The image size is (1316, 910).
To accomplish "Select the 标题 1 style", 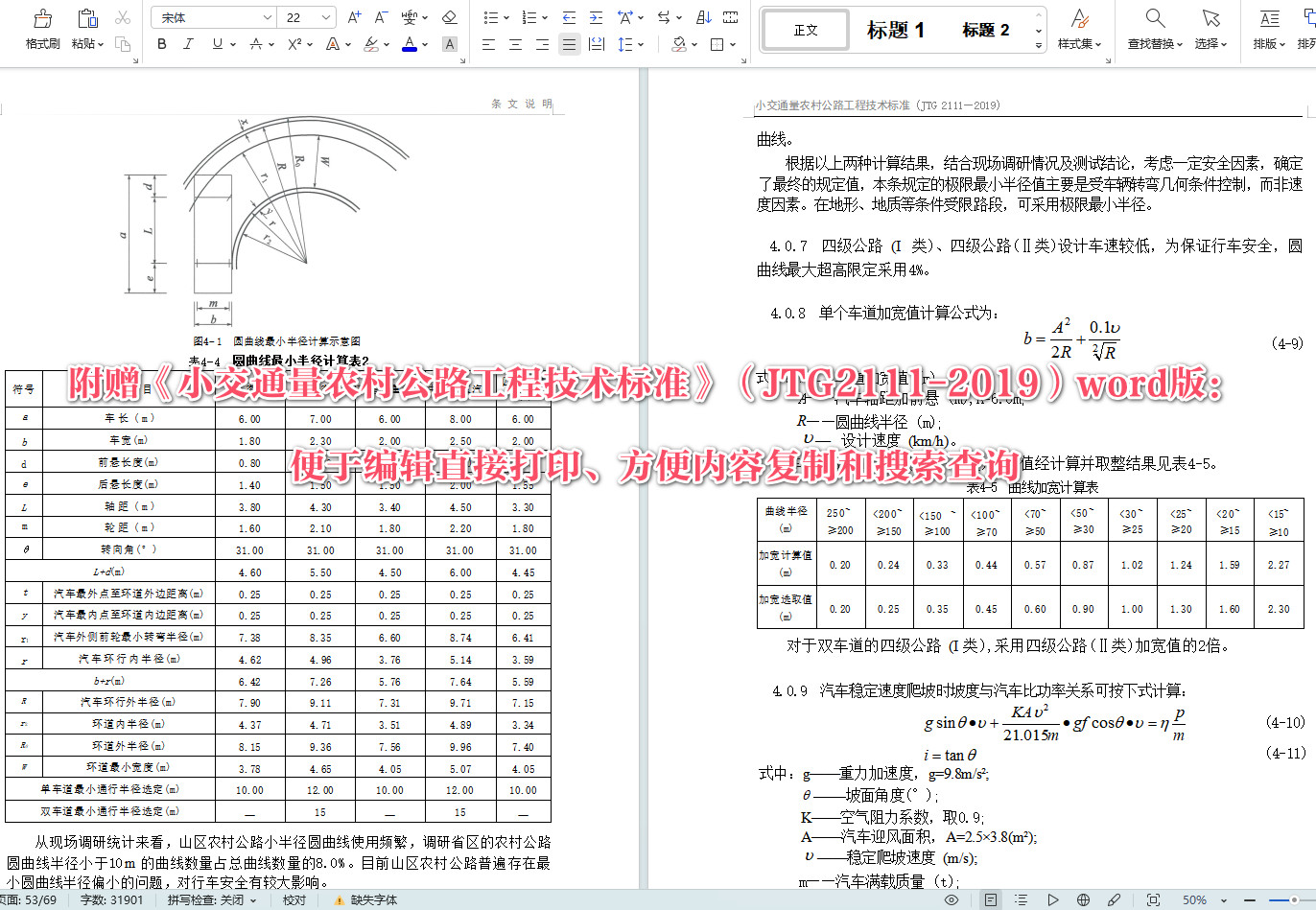I will (x=893, y=30).
